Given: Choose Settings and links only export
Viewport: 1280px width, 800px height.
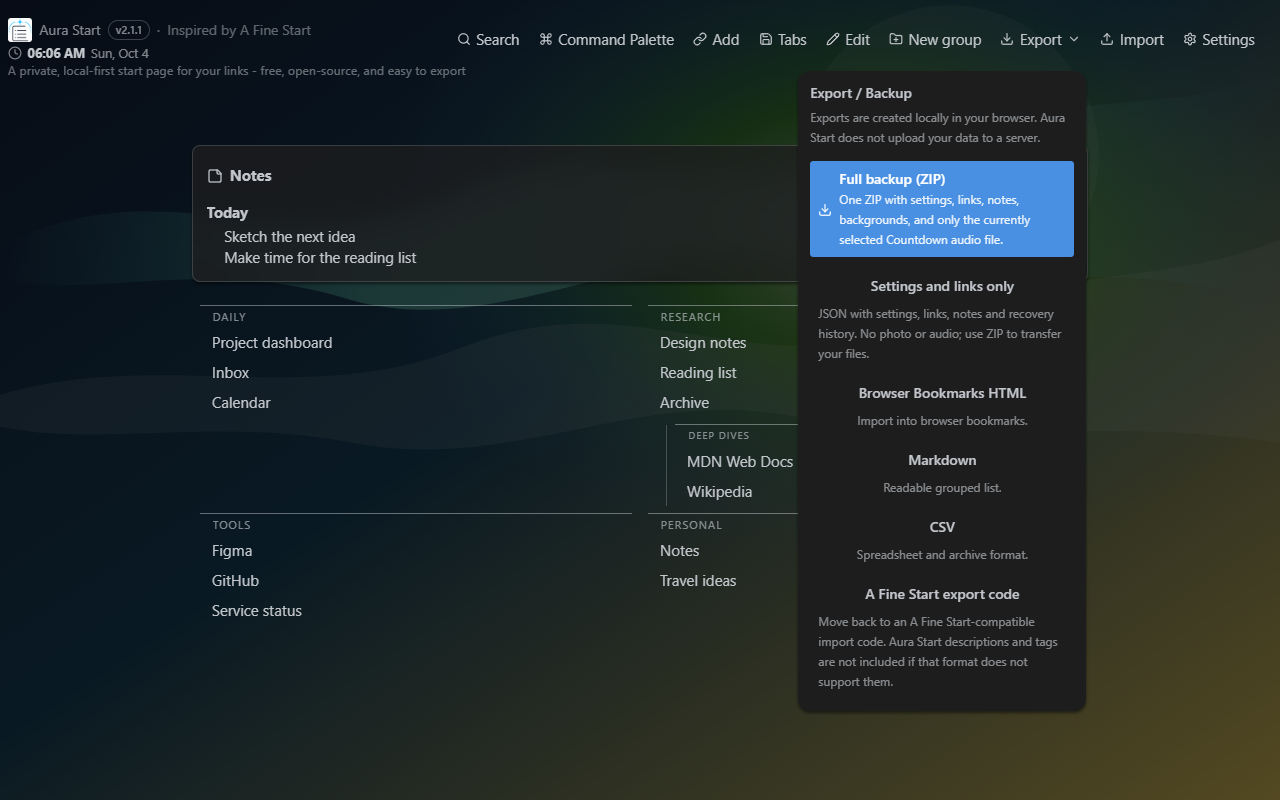Looking at the screenshot, I should (x=942, y=320).
